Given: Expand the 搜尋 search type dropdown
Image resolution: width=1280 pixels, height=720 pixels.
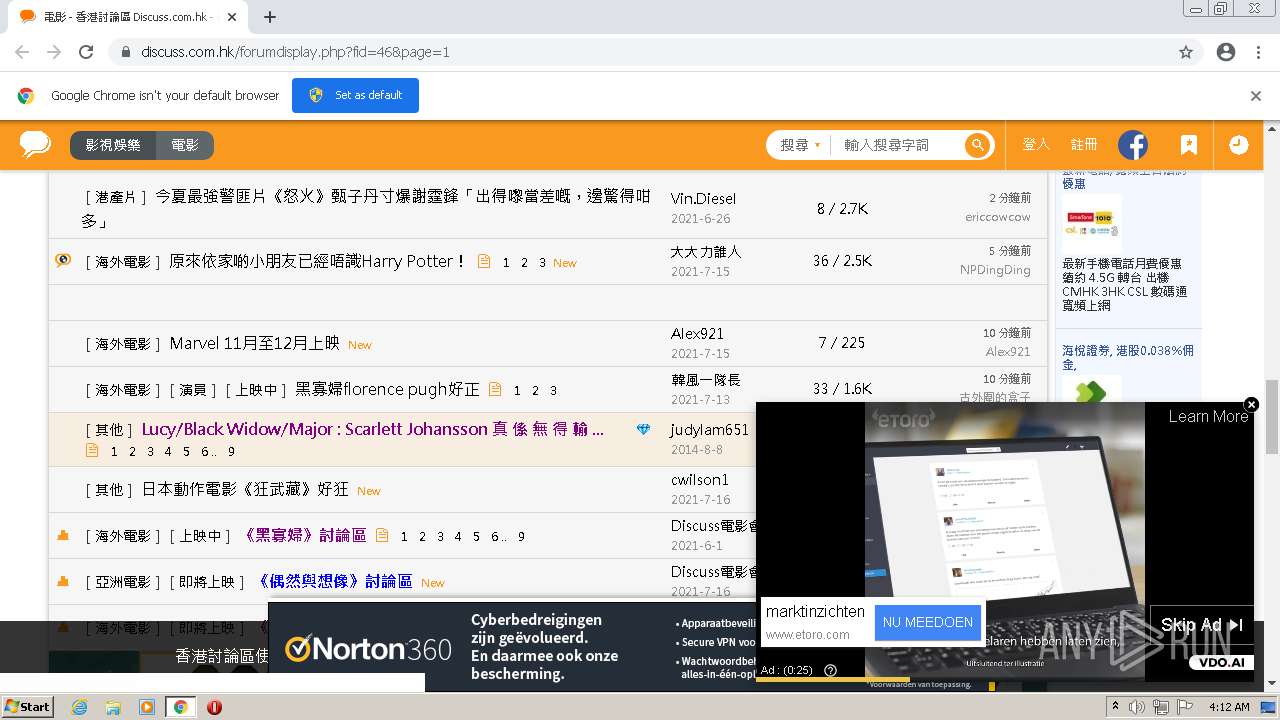Looking at the screenshot, I should 800,145.
